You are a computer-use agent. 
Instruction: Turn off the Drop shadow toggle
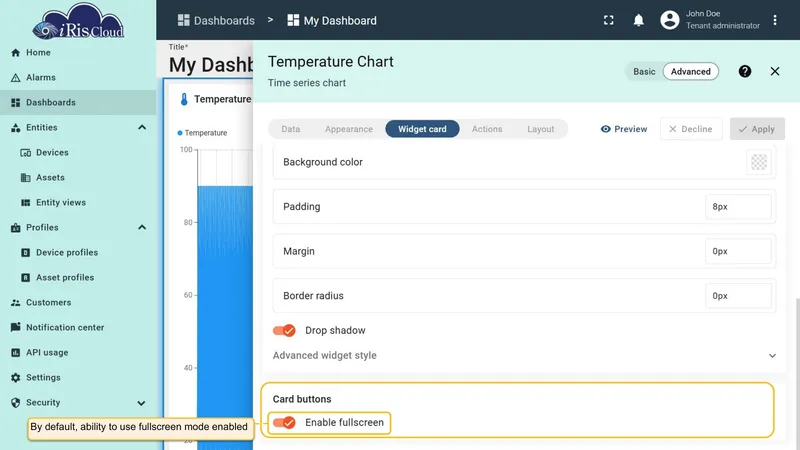pos(284,331)
